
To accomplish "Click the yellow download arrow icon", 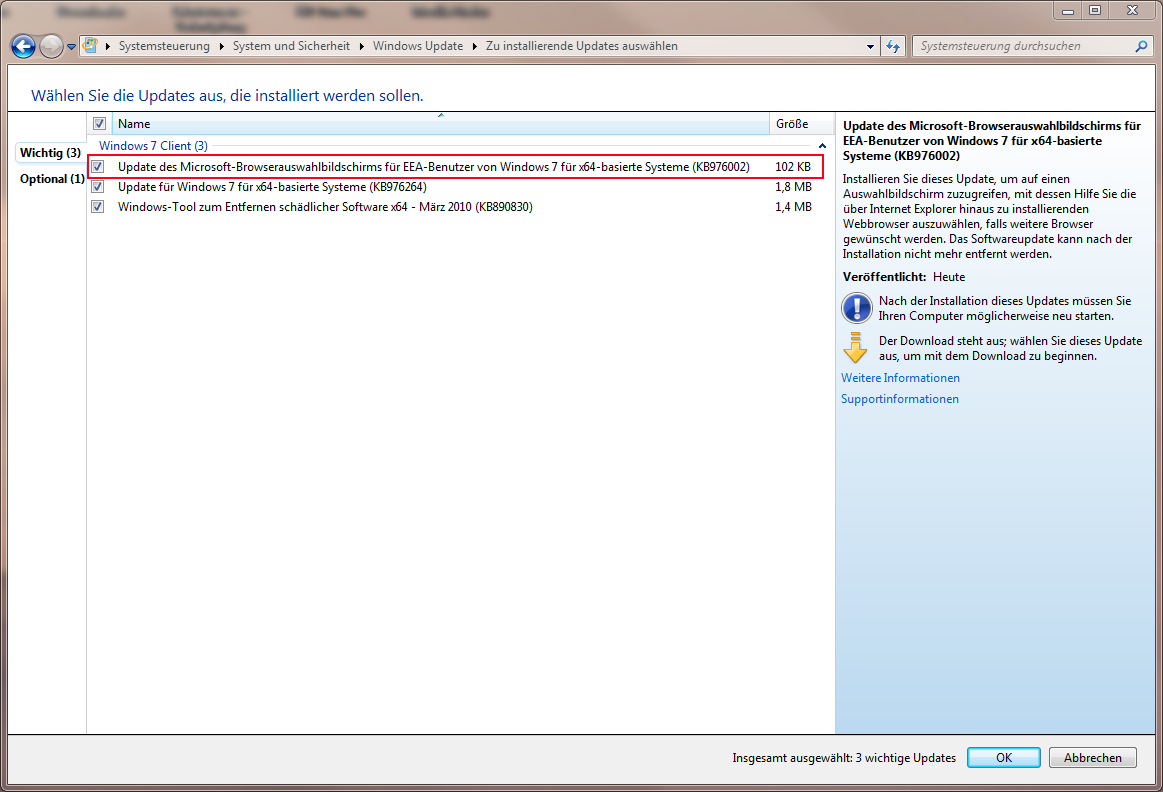I will (855, 348).
